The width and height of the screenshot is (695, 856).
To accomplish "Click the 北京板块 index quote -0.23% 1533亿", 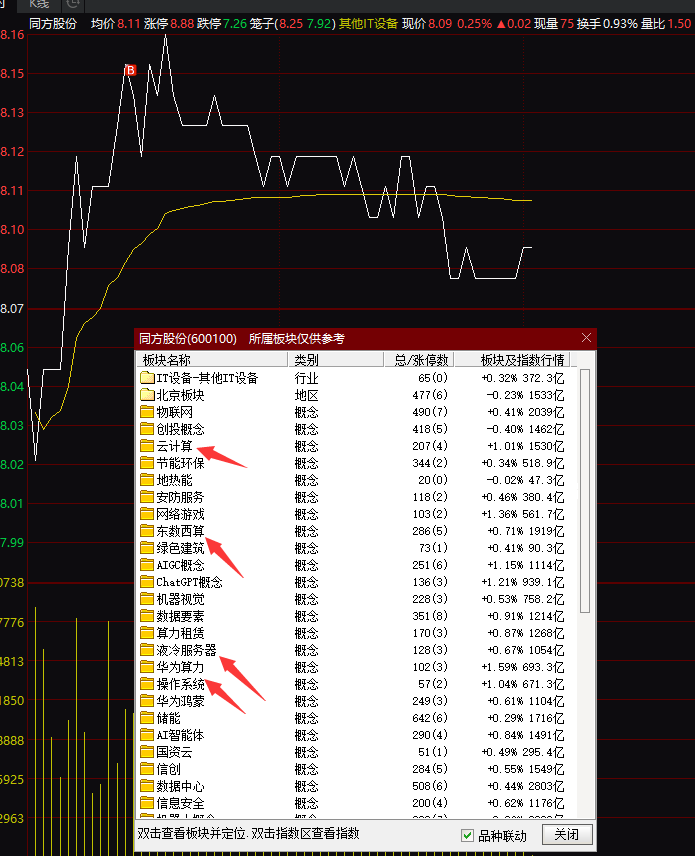I will [525, 395].
